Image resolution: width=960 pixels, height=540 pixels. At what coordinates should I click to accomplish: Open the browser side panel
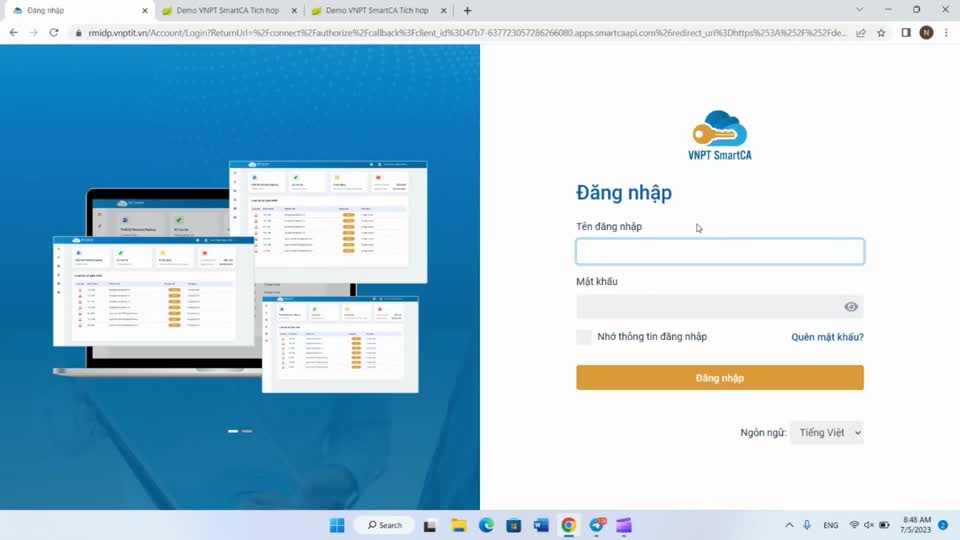click(906, 32)
